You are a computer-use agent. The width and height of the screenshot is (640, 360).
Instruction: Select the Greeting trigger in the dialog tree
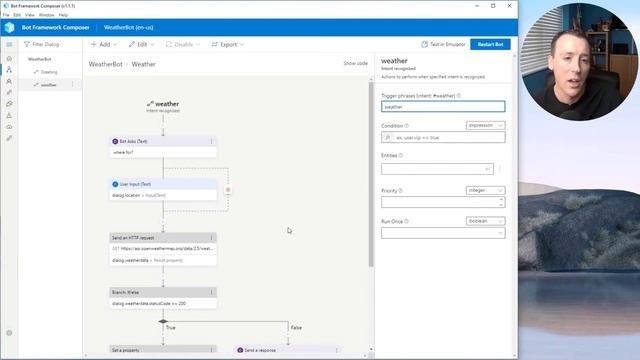click(x=49, y=72)
